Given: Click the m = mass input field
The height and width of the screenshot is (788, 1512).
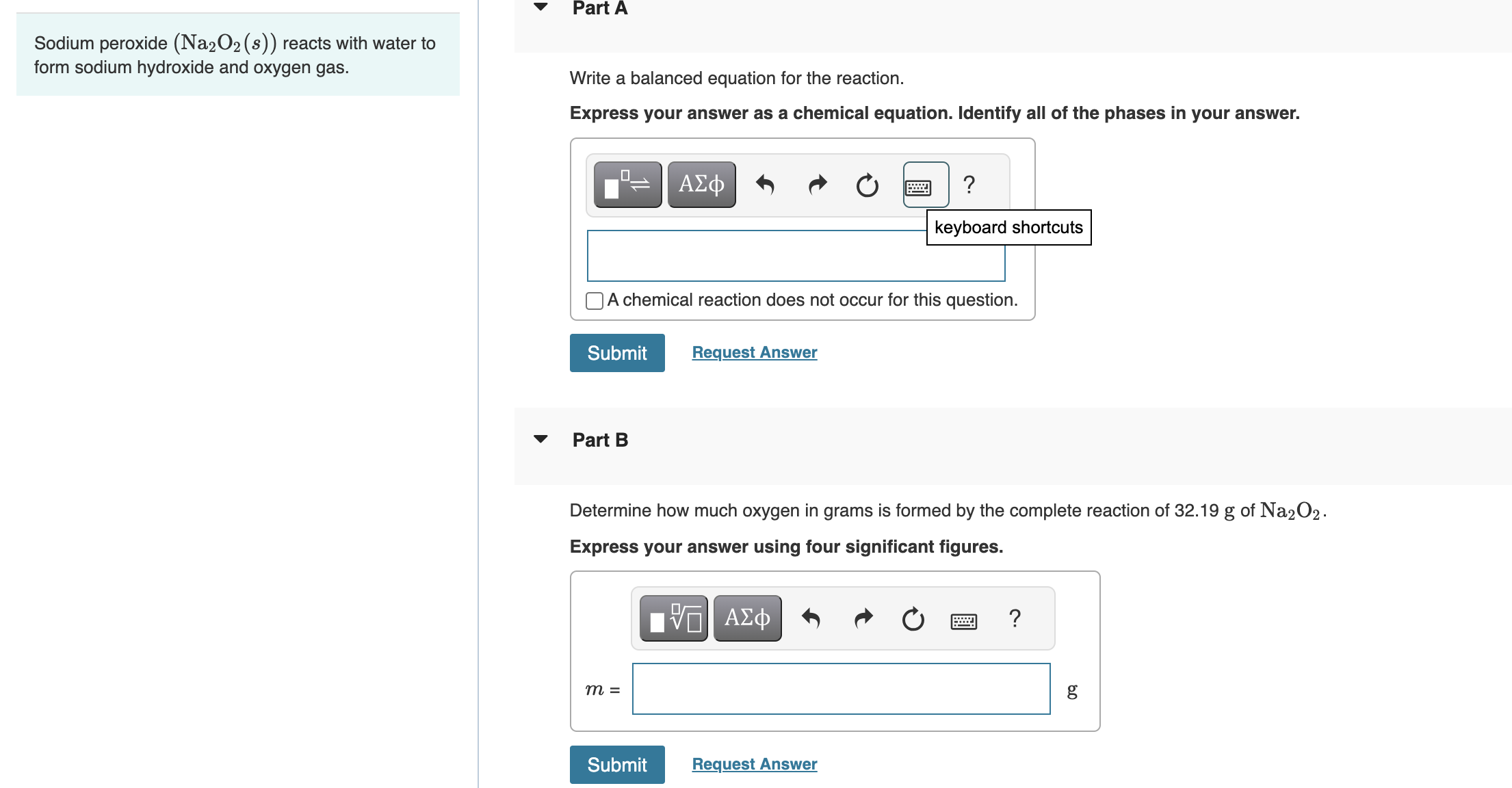Looking at the screenshot, I should coord(842,689).
